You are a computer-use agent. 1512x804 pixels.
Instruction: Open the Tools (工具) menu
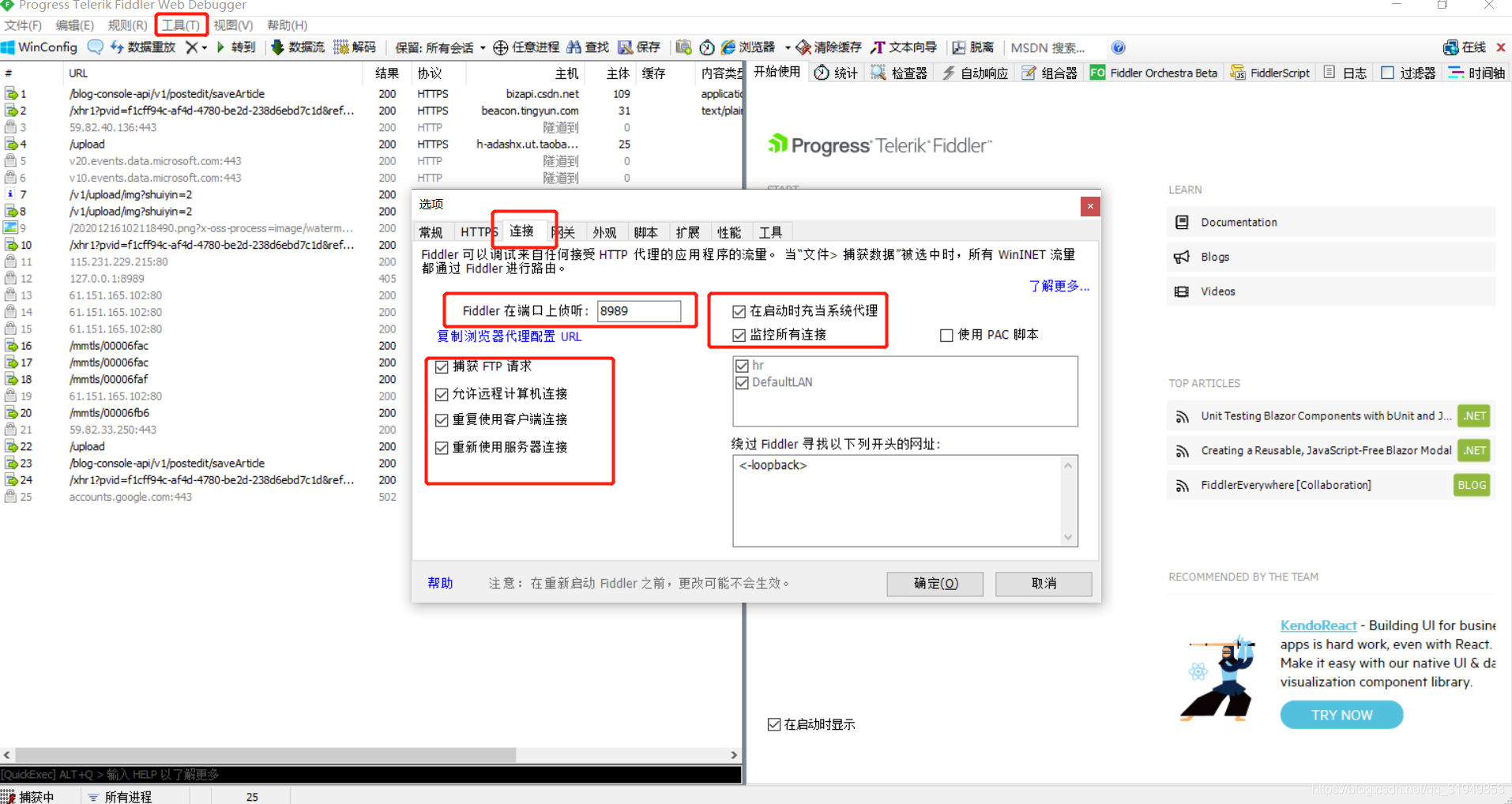coord(181,25)
